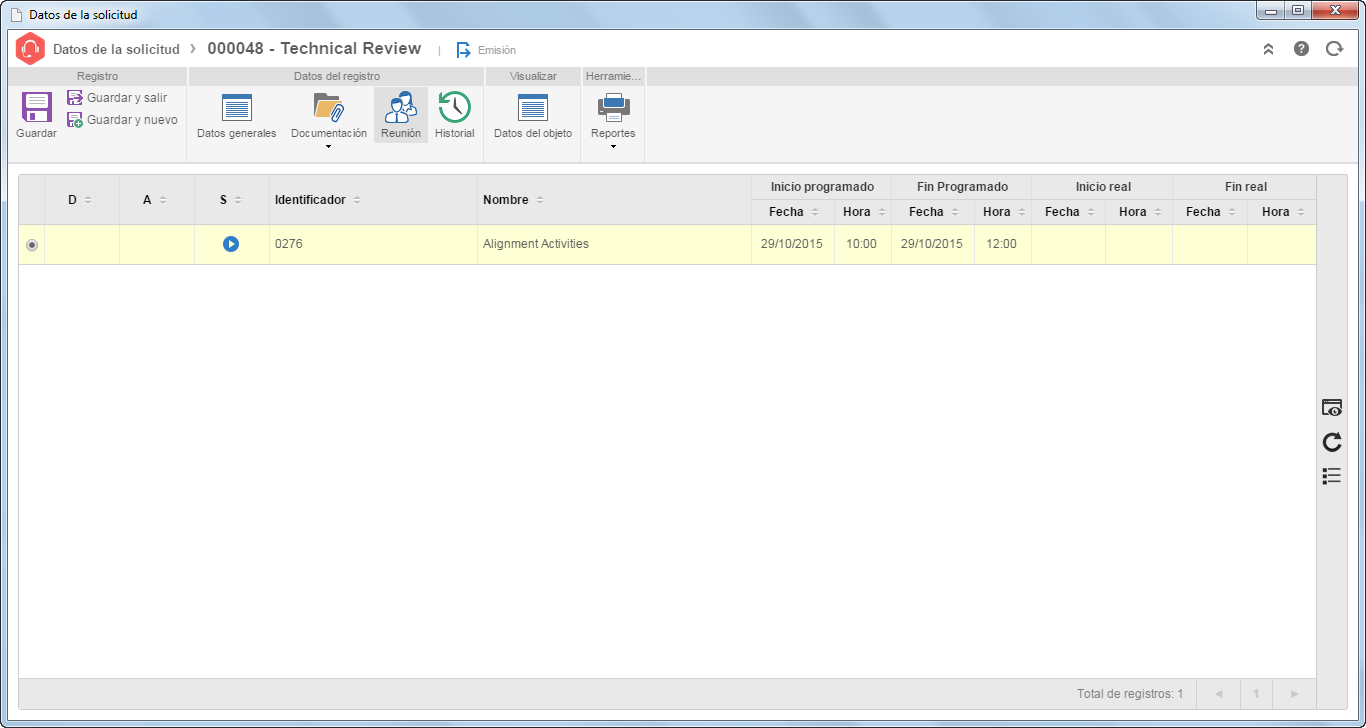
Task: Expand the Documentación dropdown arrow
Action: coord(328,147)
